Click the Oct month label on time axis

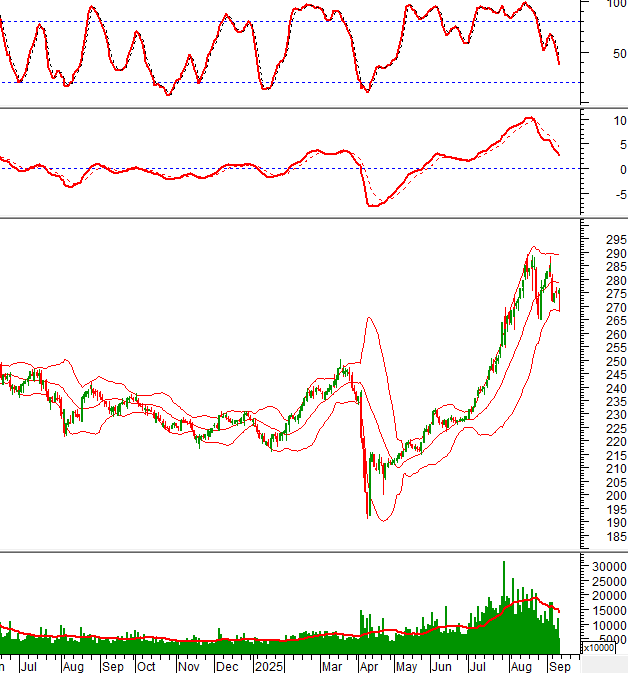pos(146,667)
